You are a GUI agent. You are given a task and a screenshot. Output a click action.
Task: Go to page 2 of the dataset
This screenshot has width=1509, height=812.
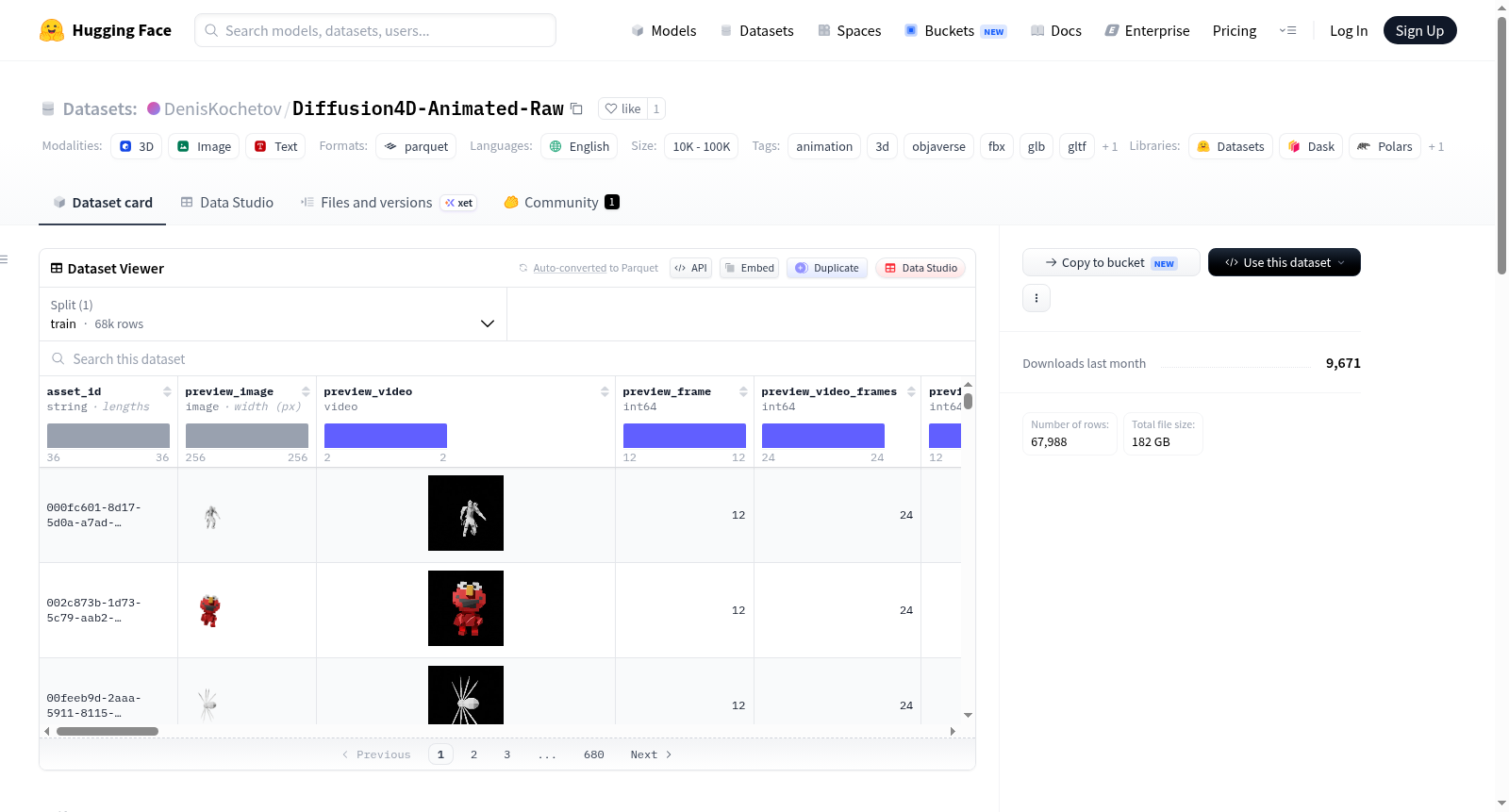pyautogui.click(x=473, y=754)
